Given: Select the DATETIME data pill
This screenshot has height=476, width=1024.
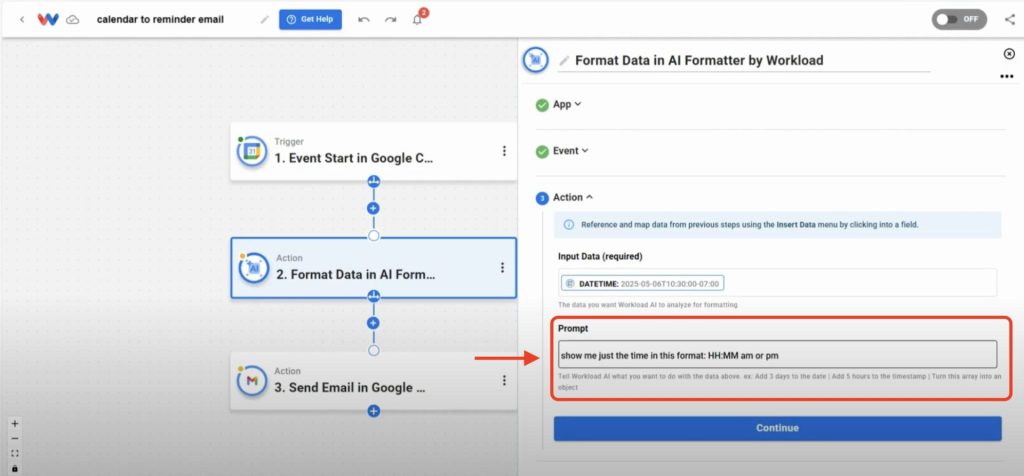Looking at the screenshot, I should 643,283.
